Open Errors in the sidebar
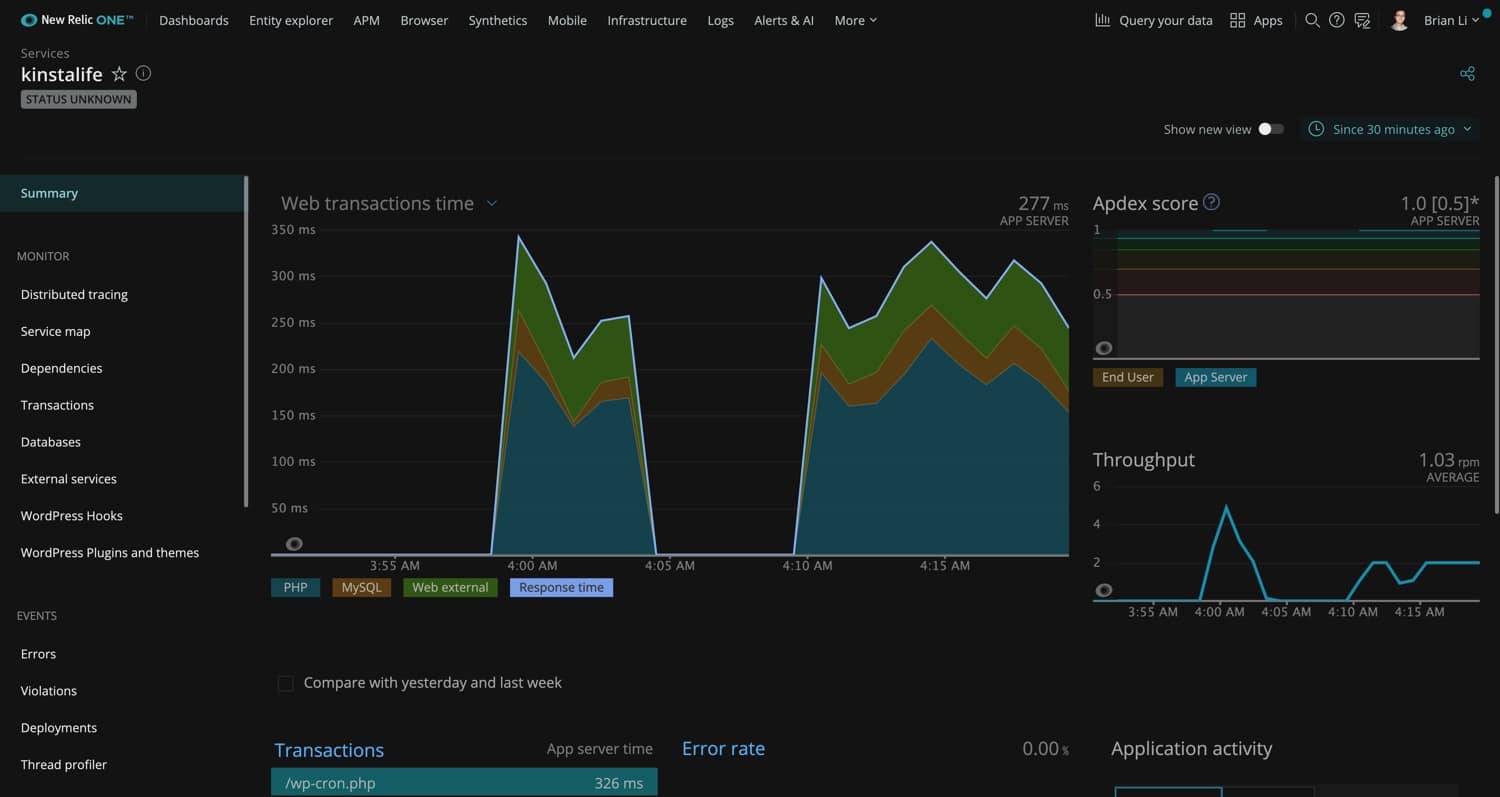Screen dimensions: 1500x797 pos(38,654)
